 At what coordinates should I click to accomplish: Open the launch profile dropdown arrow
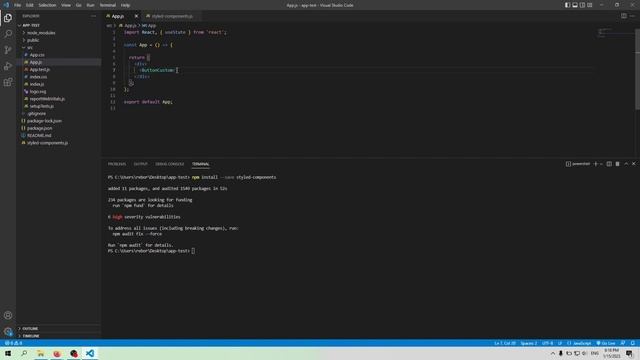[601, 164]
